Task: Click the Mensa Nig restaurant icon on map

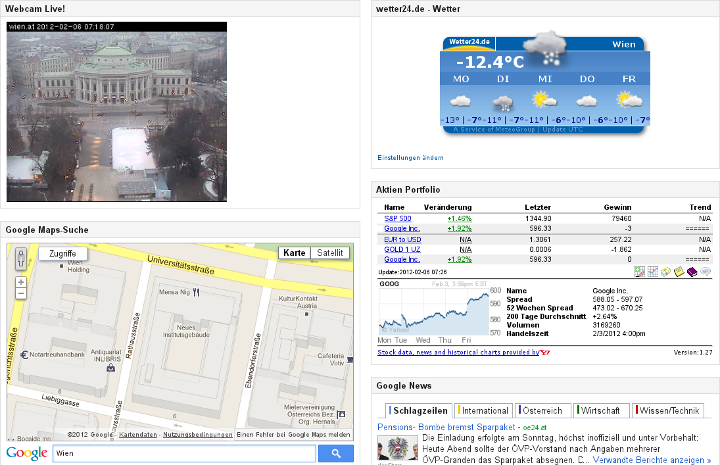Action: click(197, 292)
